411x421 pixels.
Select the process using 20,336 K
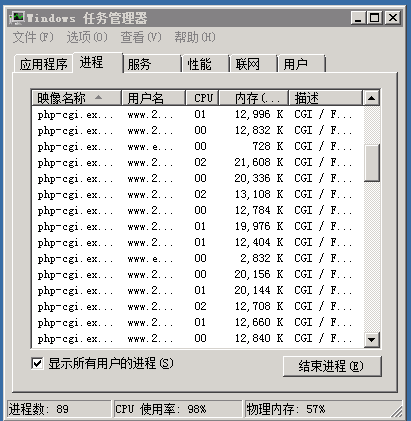coord(197,178)
